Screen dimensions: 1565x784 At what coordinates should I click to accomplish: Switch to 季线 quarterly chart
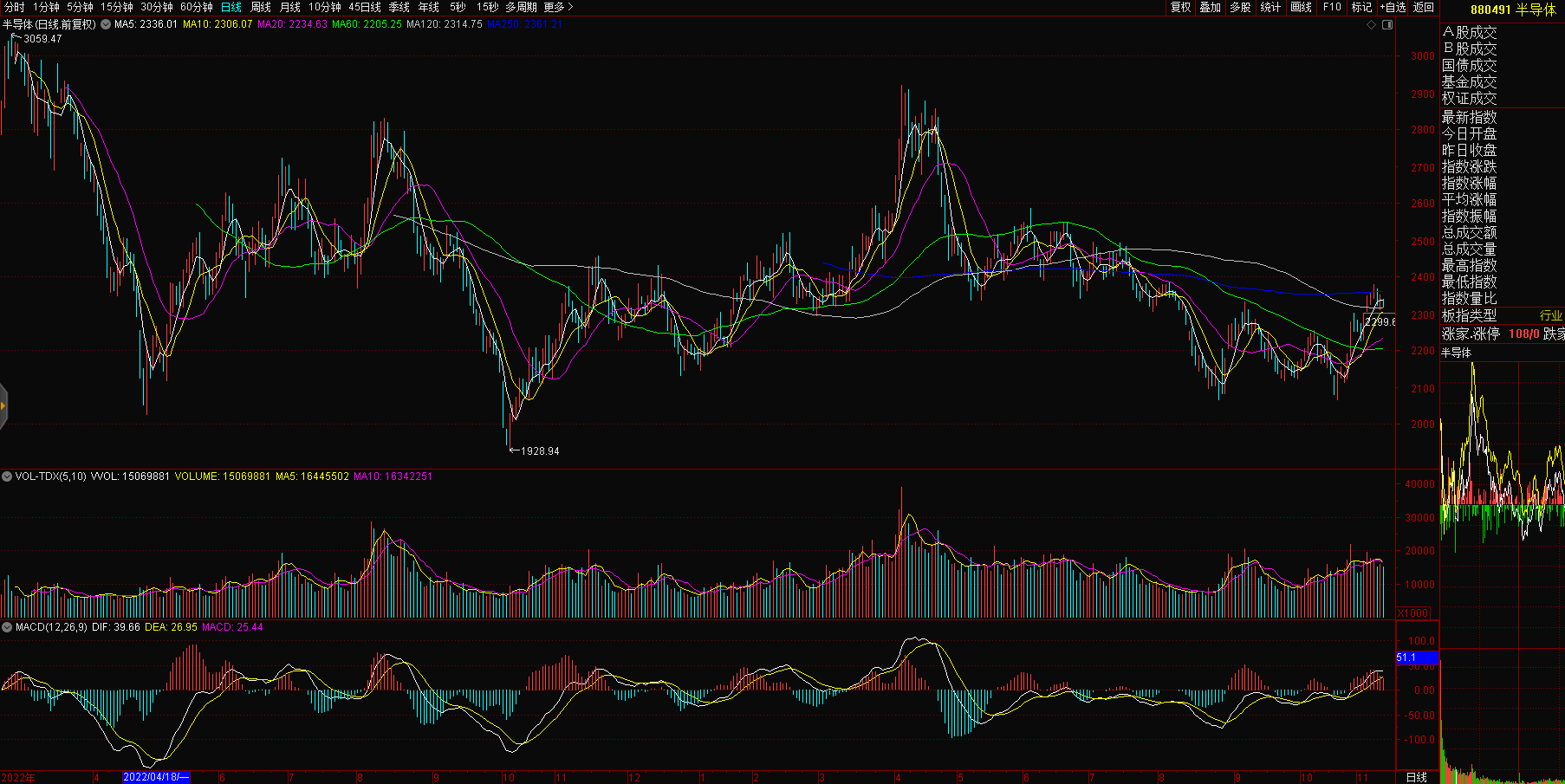pos(399,7)
